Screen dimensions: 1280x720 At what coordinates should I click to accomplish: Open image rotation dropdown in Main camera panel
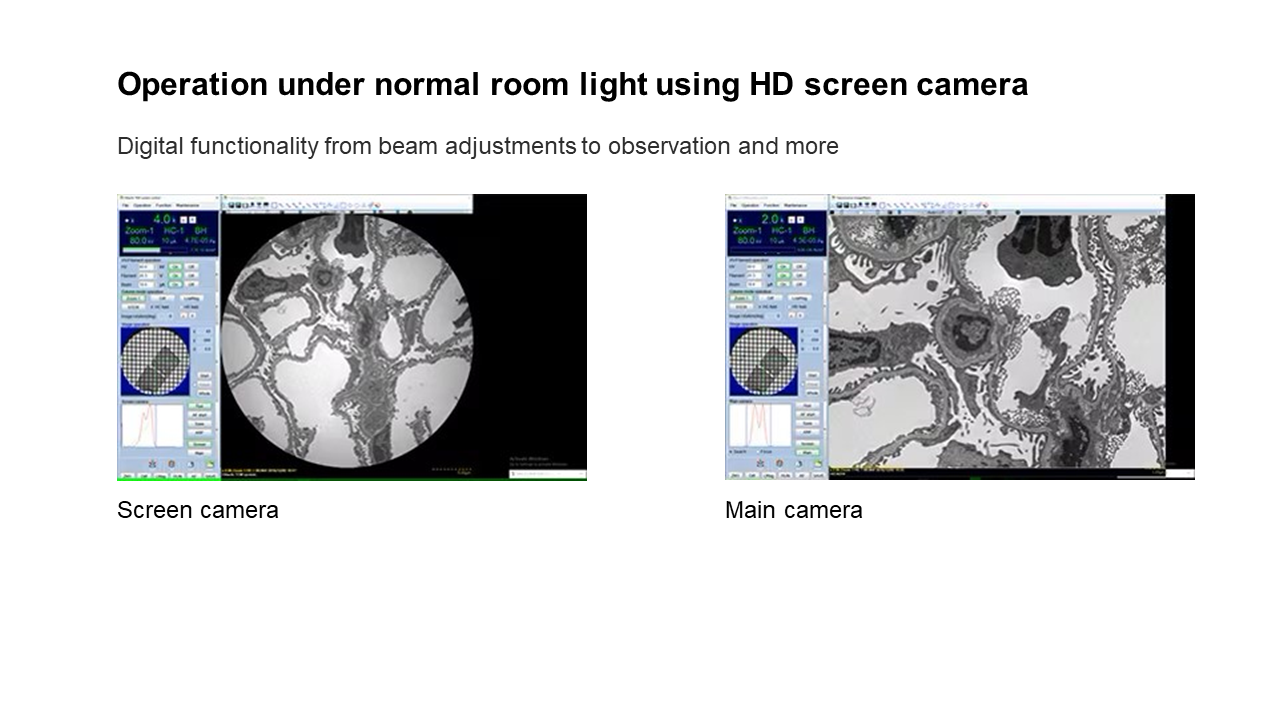(778, 315)
